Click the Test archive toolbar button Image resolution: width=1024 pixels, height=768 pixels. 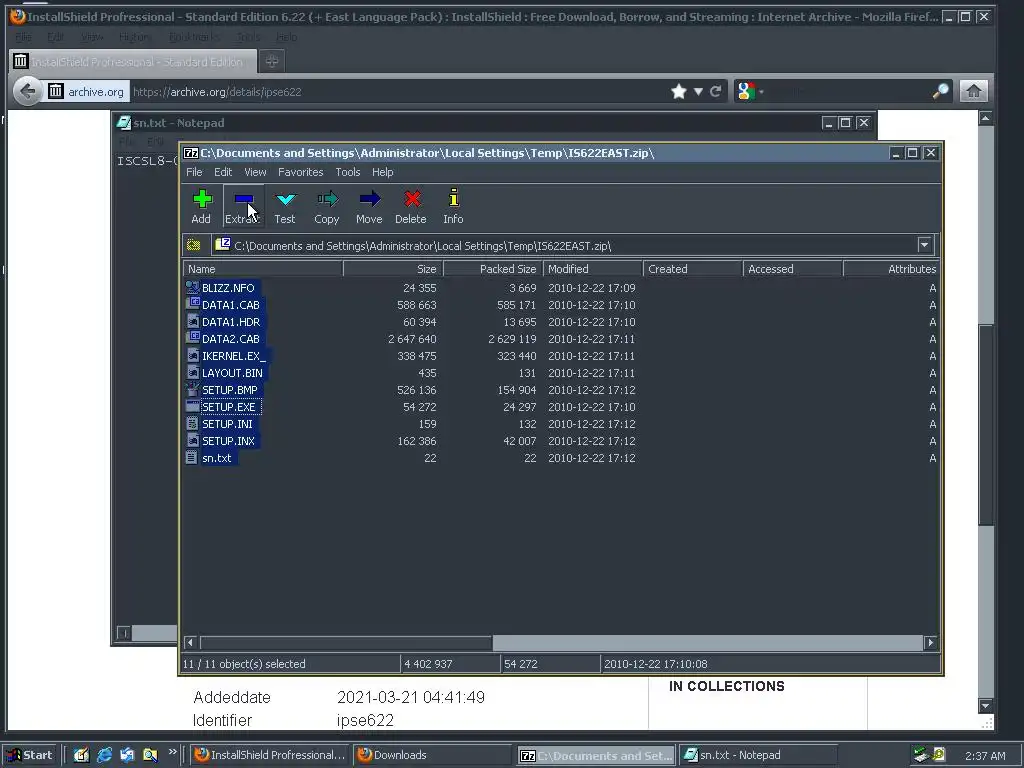click(x=285, y=206)
